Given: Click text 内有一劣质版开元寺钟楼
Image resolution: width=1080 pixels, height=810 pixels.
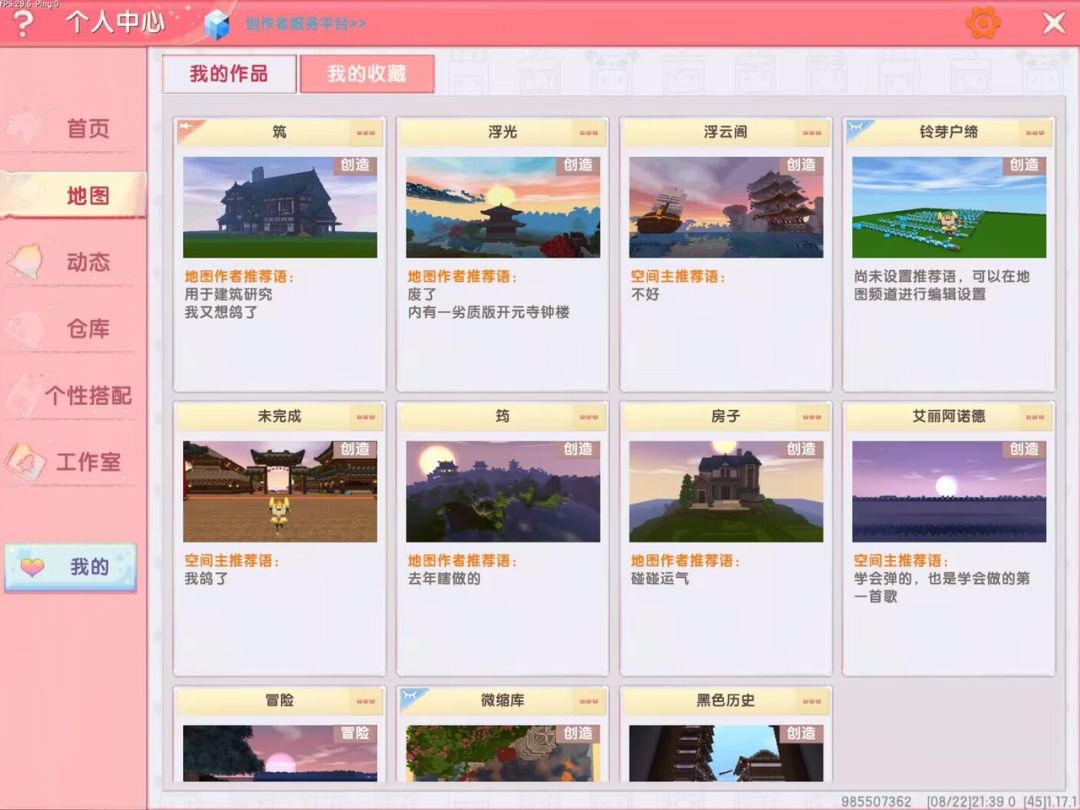Looking at the screenshot, I should (488, 312).
